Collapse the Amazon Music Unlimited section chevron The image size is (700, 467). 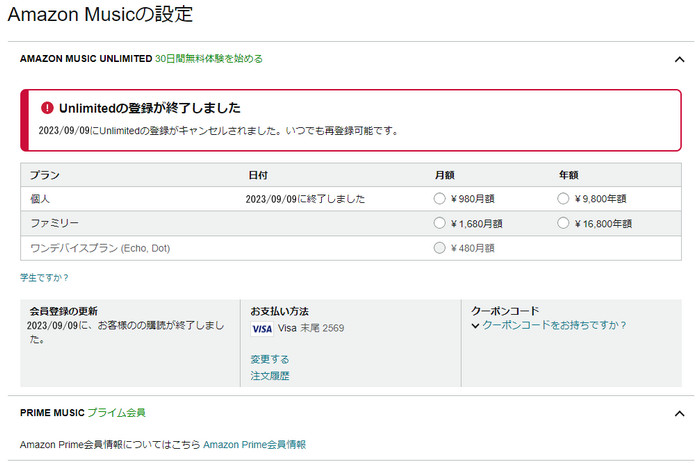click(x=679, y=59)
